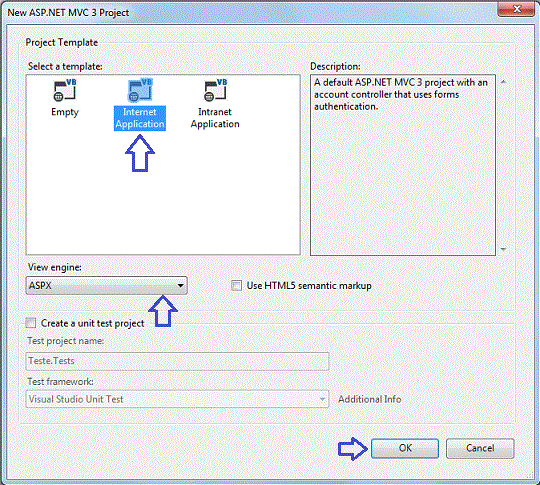This screenshot has width=540, height=485.
Task: Select the Intranet Application template icon
Action: (x=215, y=90)
